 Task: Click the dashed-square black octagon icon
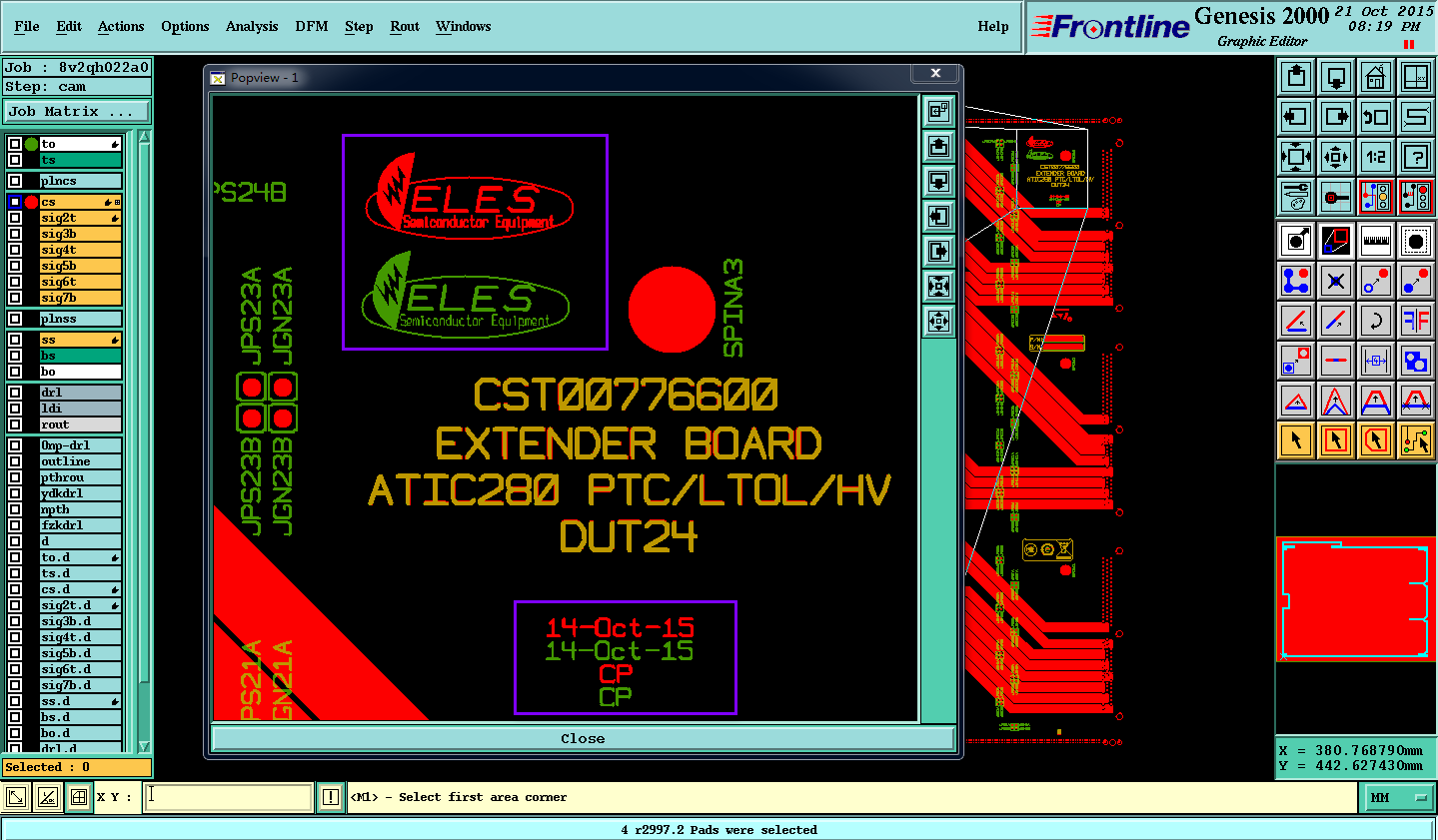(1416, 241)
